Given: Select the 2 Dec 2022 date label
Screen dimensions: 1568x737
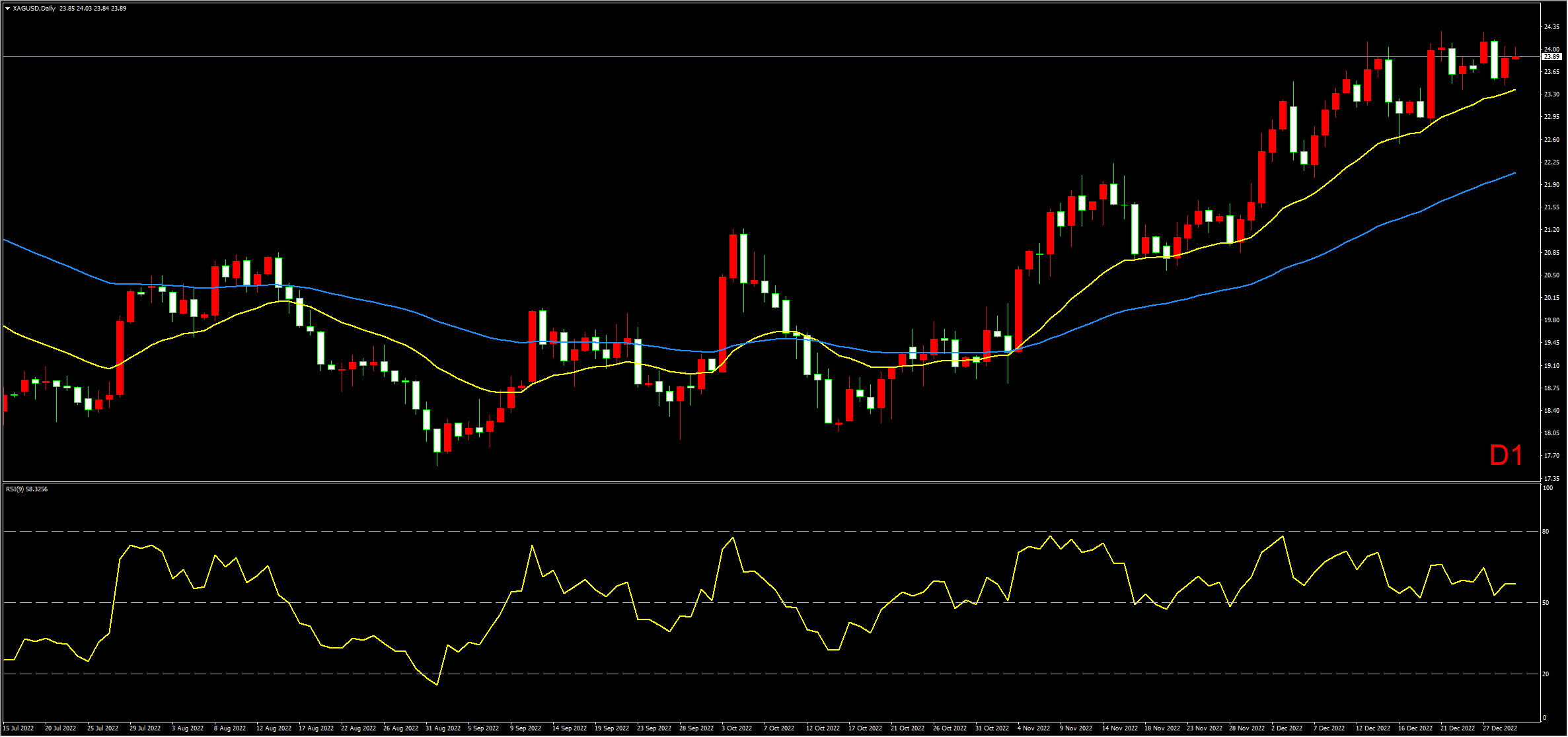Looking at the screenshot, I should tap(1287, 728).
